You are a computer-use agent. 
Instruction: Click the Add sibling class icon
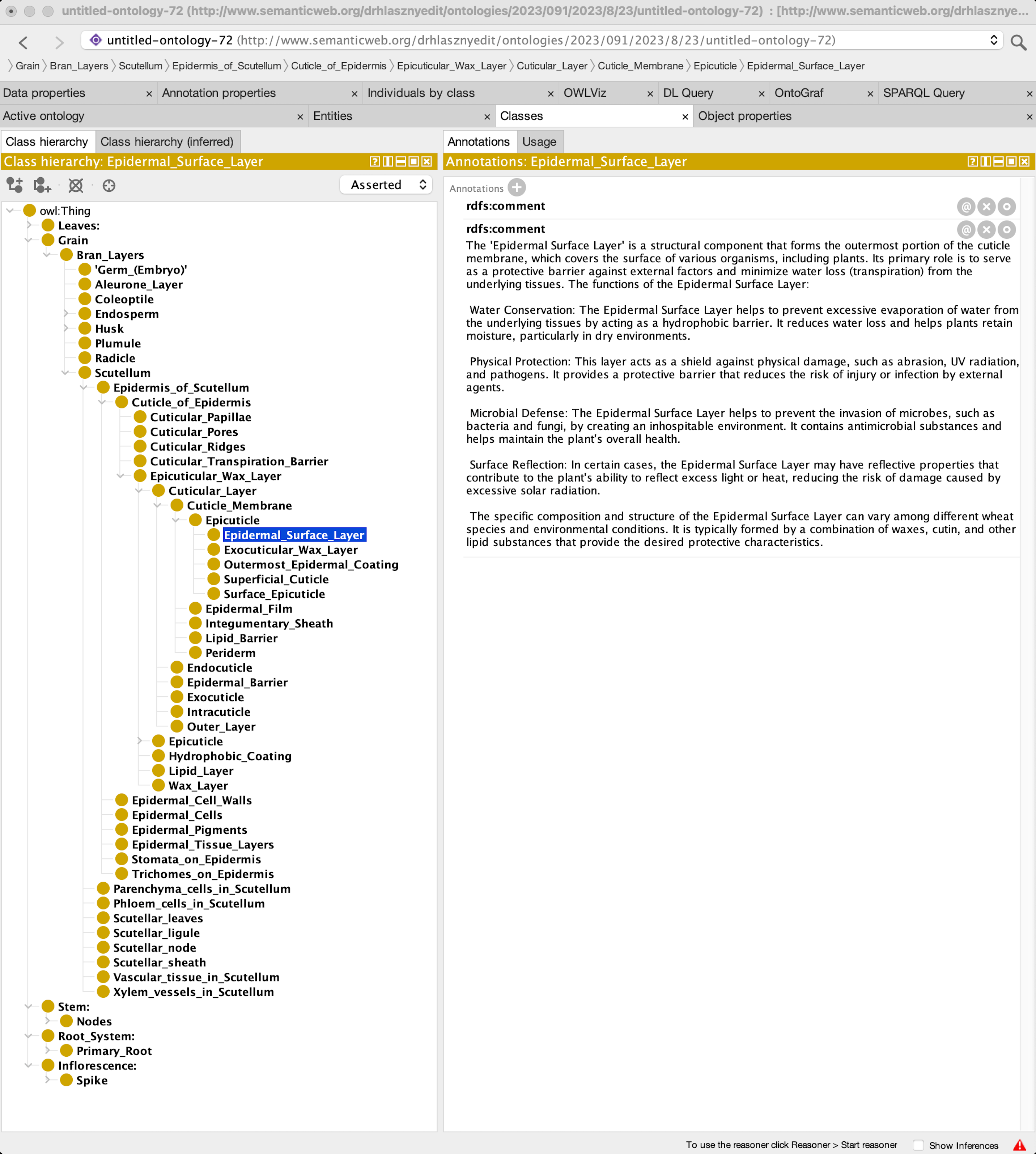coord(42,185)
